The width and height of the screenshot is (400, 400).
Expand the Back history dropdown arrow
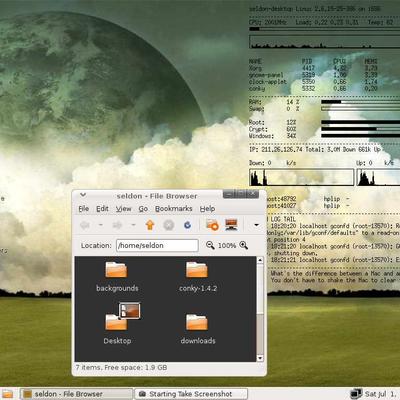[101, 225]
